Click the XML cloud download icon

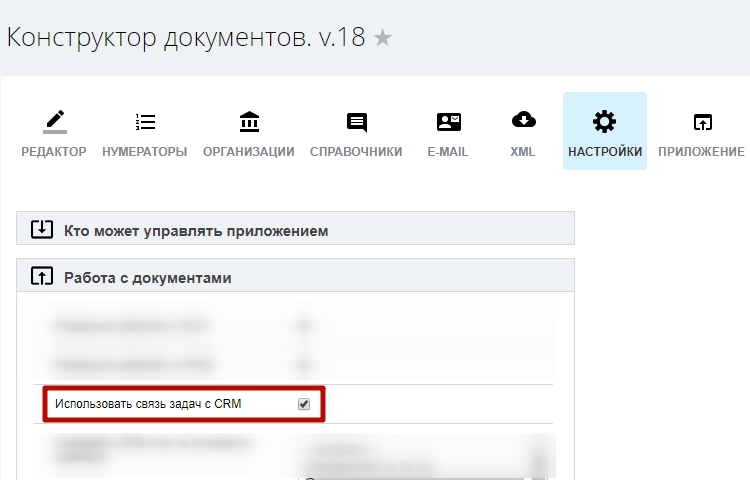coord(523,121)
